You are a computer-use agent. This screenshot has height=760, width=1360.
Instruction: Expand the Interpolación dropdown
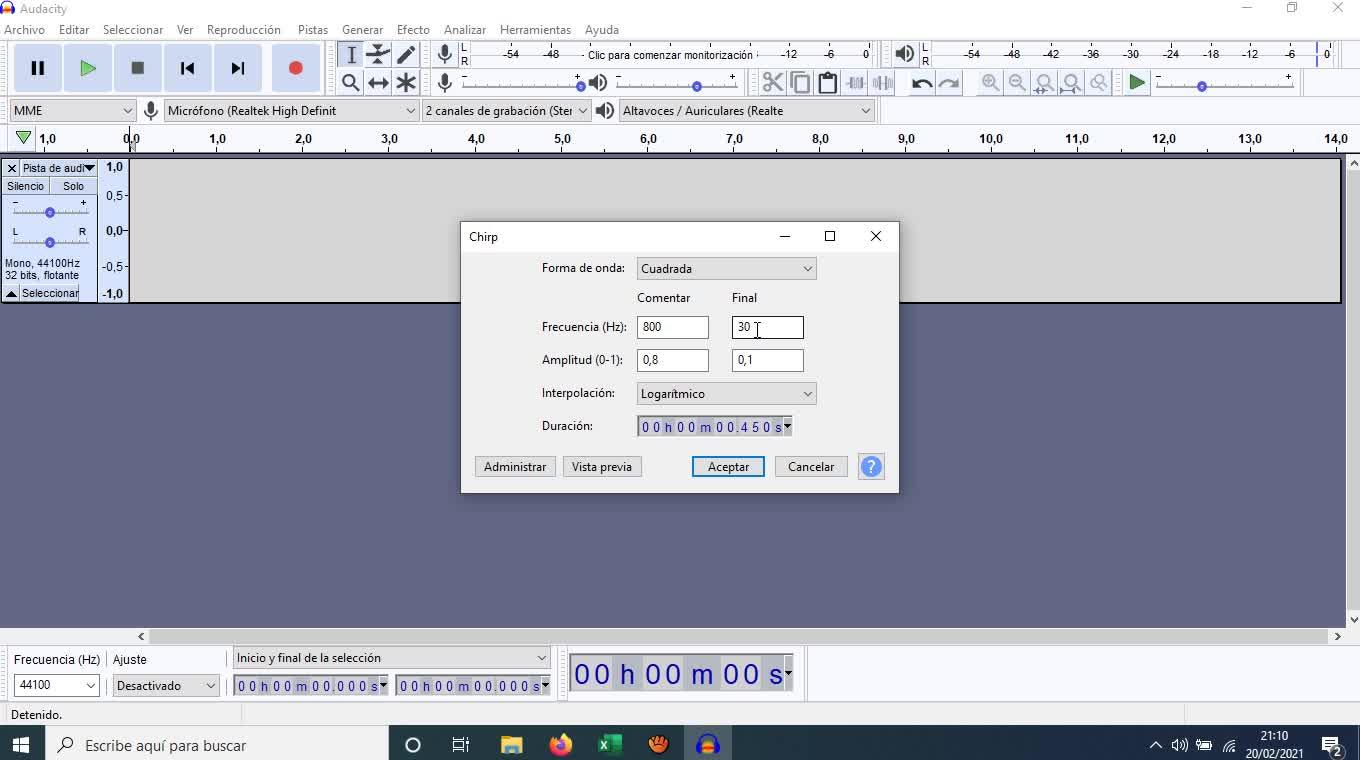pos(726,394)
